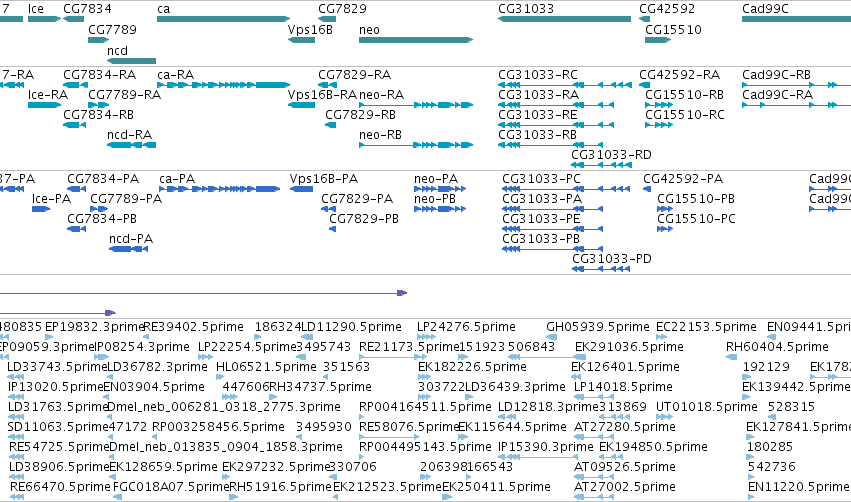The image size is (851, 502).
Task: Click the CG15510 gene bar
Action: [658, 40]
